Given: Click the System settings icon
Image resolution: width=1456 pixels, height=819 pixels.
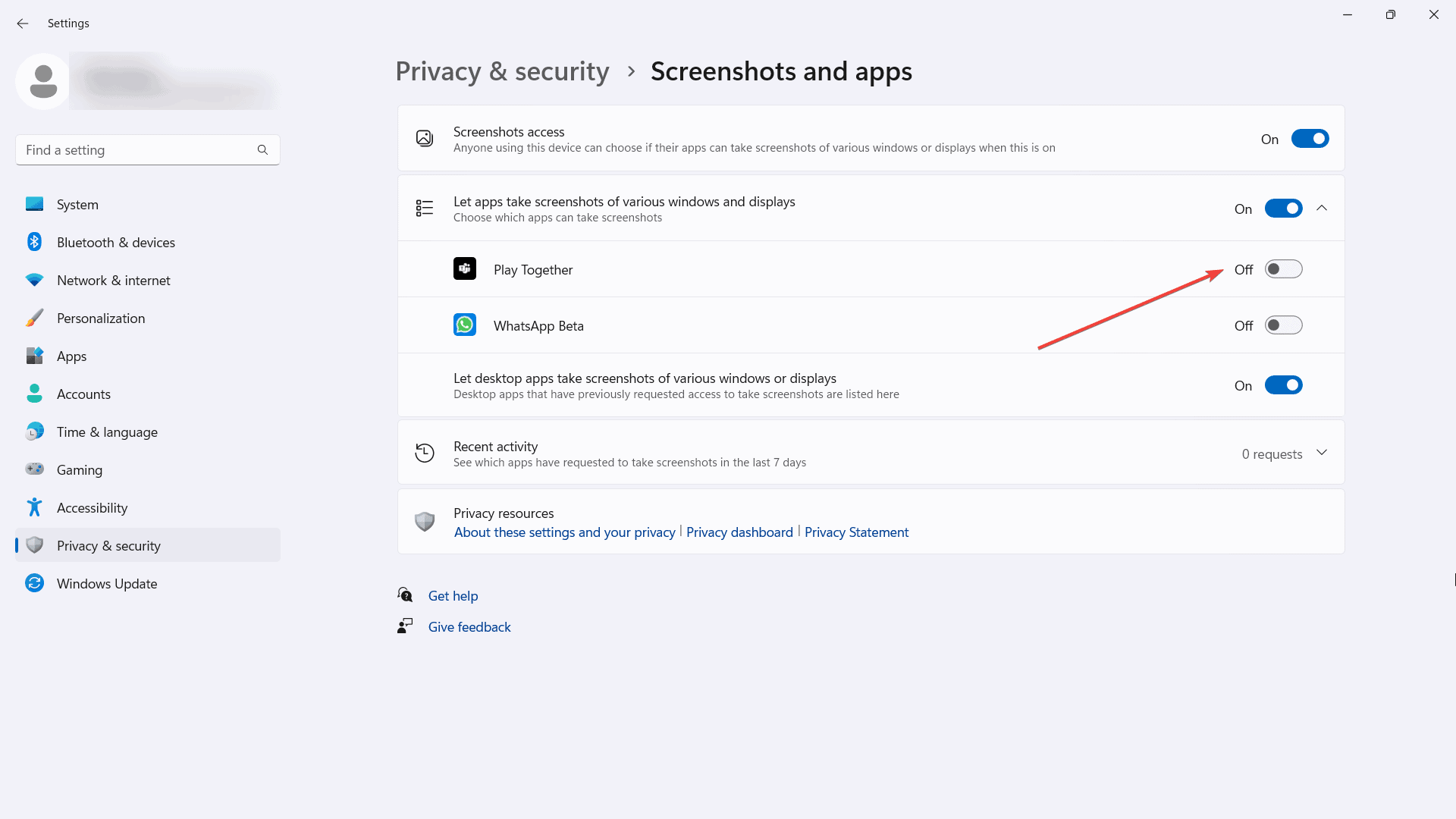Looking at the screenshot, I should click(x=34, y=204).
